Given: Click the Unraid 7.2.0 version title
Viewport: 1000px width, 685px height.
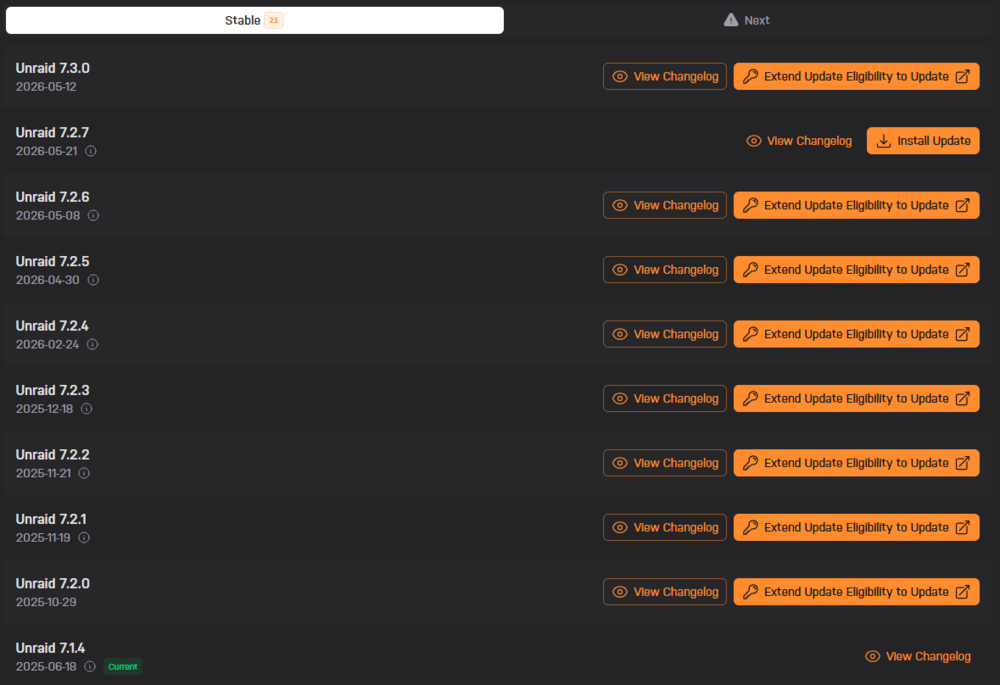Looking at the screenshot, I should coord(52,584).
